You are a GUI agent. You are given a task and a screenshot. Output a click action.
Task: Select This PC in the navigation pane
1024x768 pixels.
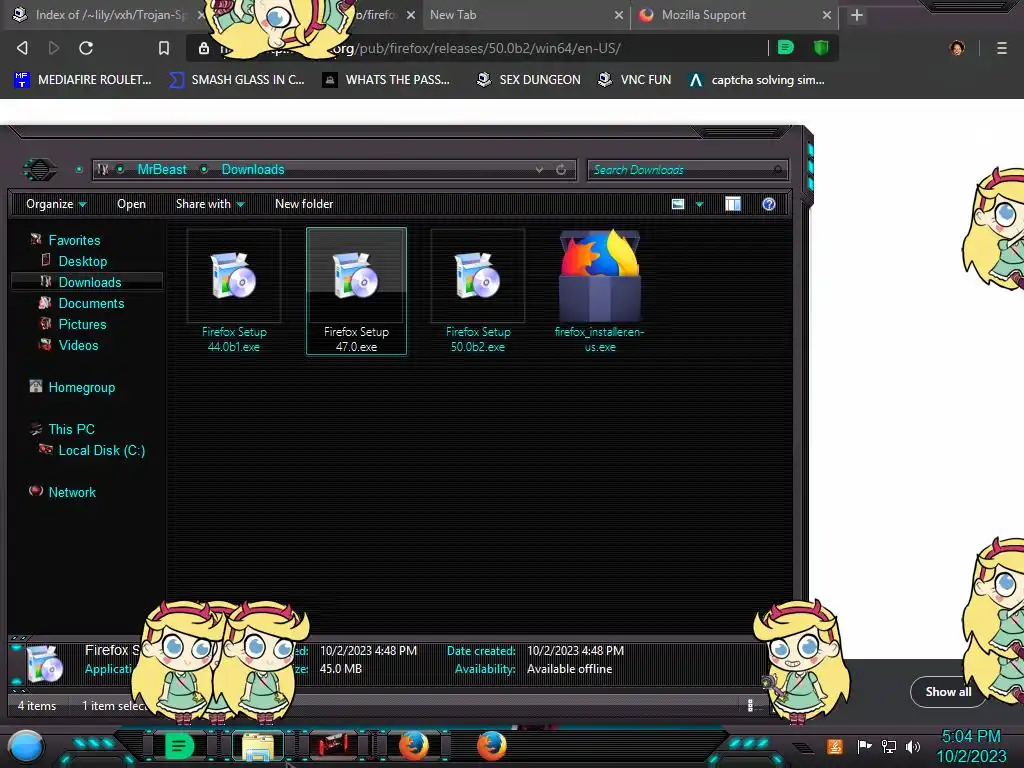71,429
